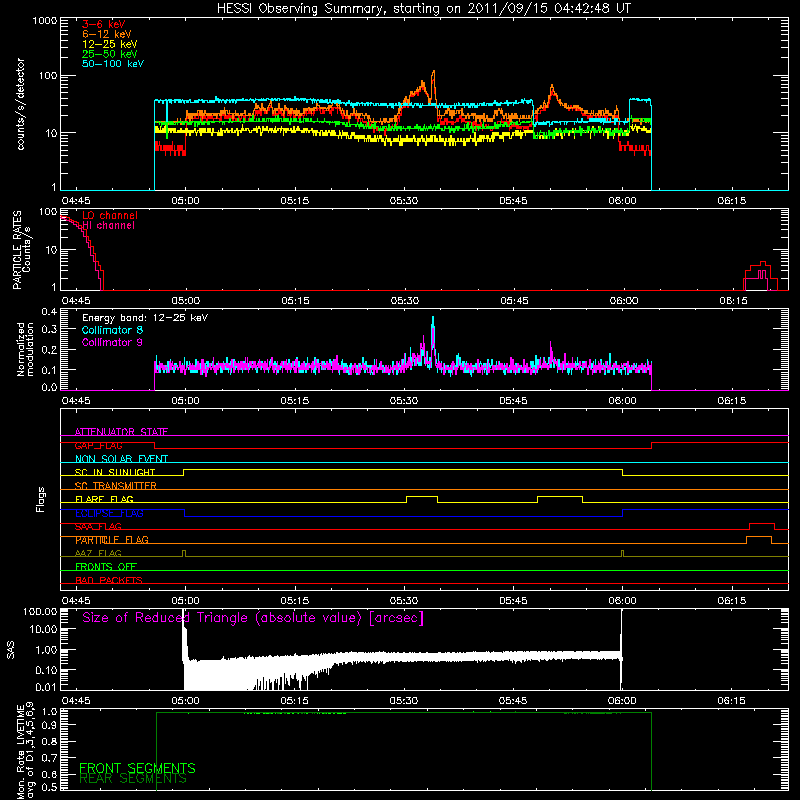Image resolution: width=800 pixels, height=800 pixels.
Task: Click the 05:15 tick label under SAS panel
Action: (294, 701)
